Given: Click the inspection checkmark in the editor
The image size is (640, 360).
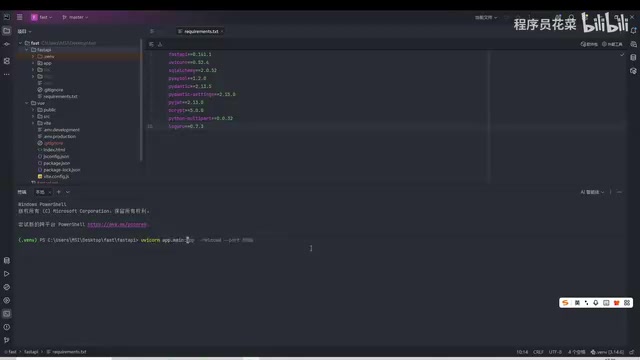Looking at the screenshot, I should click(x=622, y=54).
